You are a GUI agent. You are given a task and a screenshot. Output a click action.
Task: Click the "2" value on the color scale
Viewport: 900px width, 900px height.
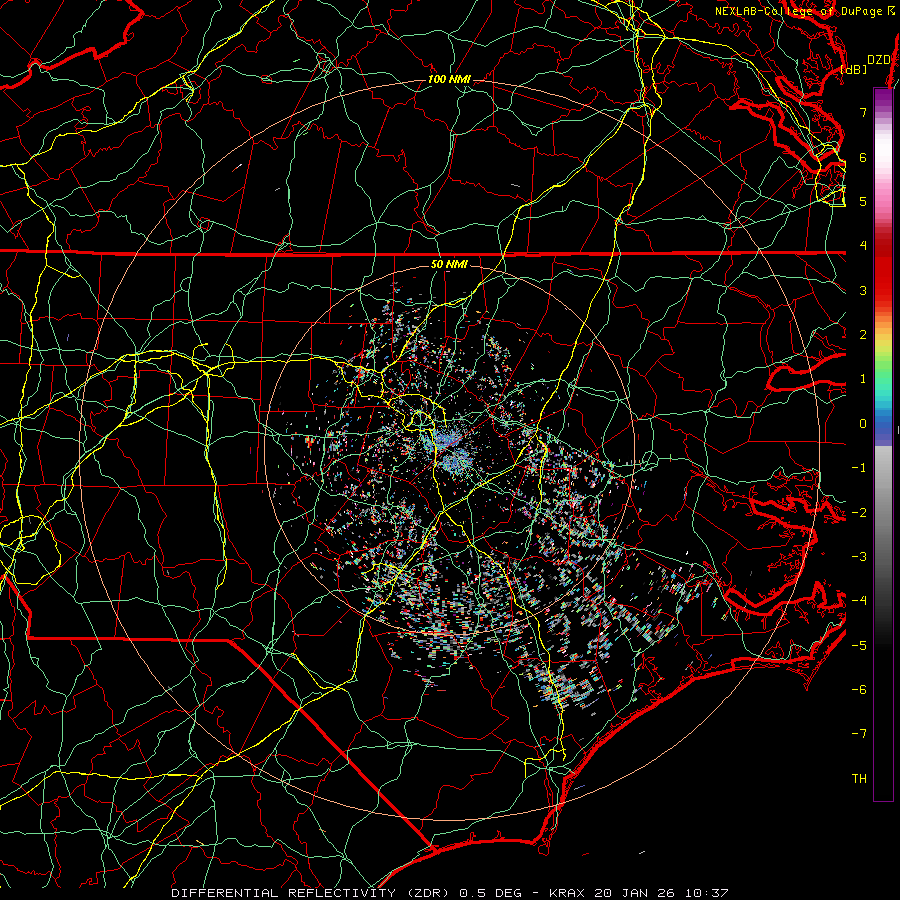point(863,335)
